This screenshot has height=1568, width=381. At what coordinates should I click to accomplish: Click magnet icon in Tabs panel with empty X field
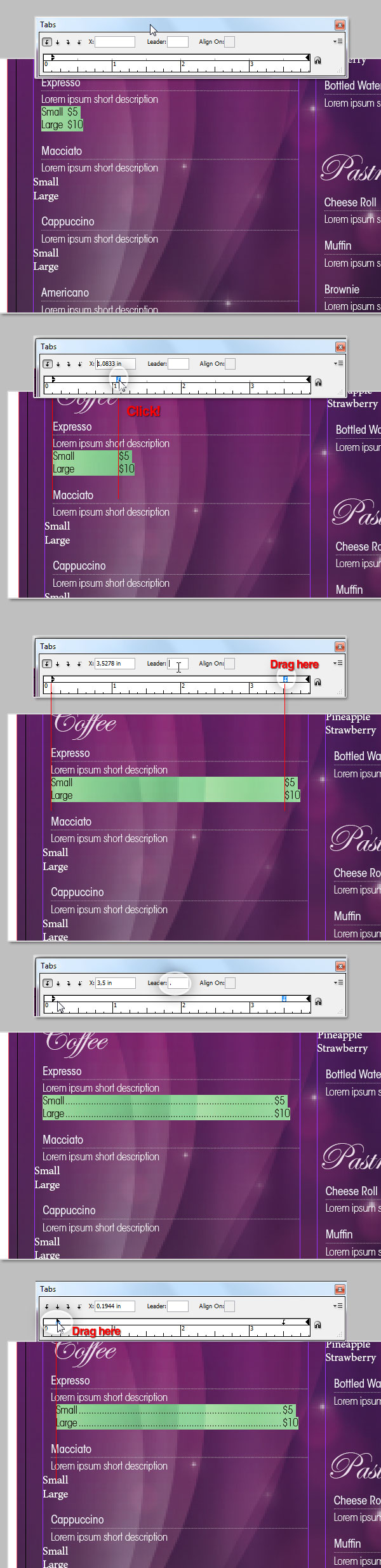point(317,60)
